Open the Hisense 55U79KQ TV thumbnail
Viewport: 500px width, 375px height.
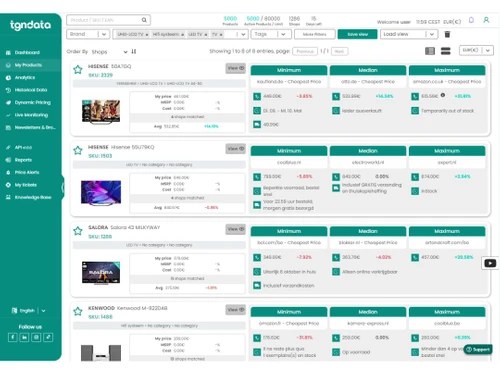(x=101, y=193)
